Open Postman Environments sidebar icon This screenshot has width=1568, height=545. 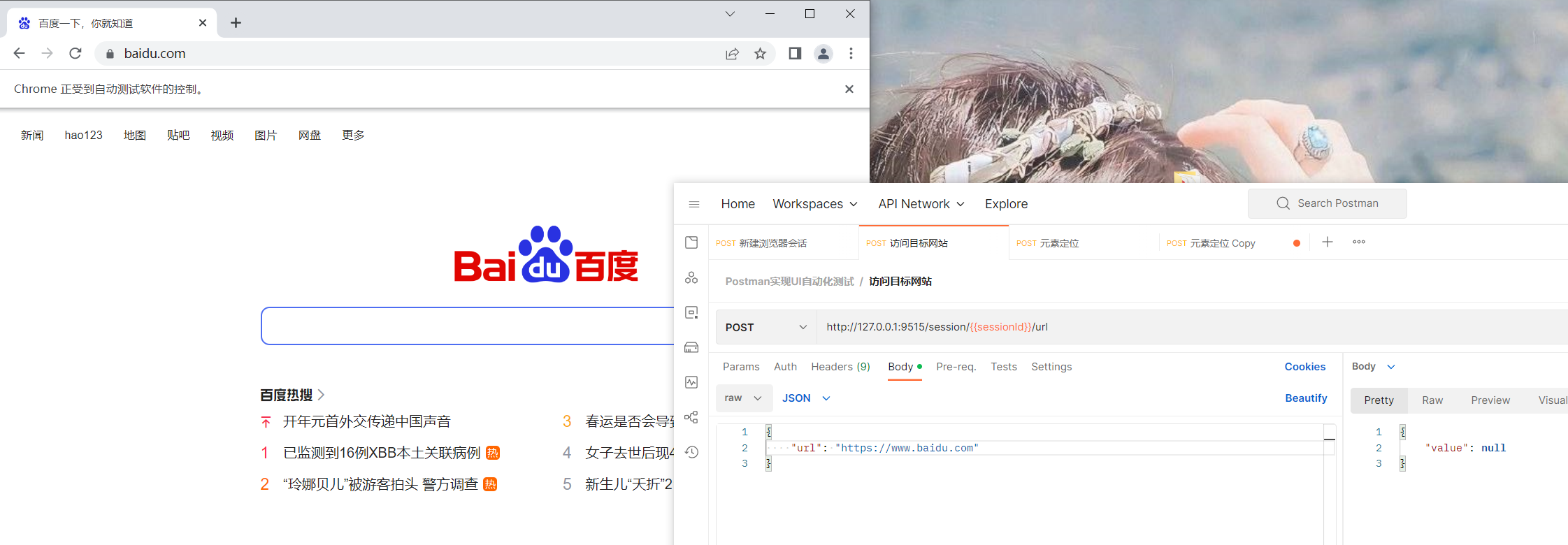pos(691,312)
